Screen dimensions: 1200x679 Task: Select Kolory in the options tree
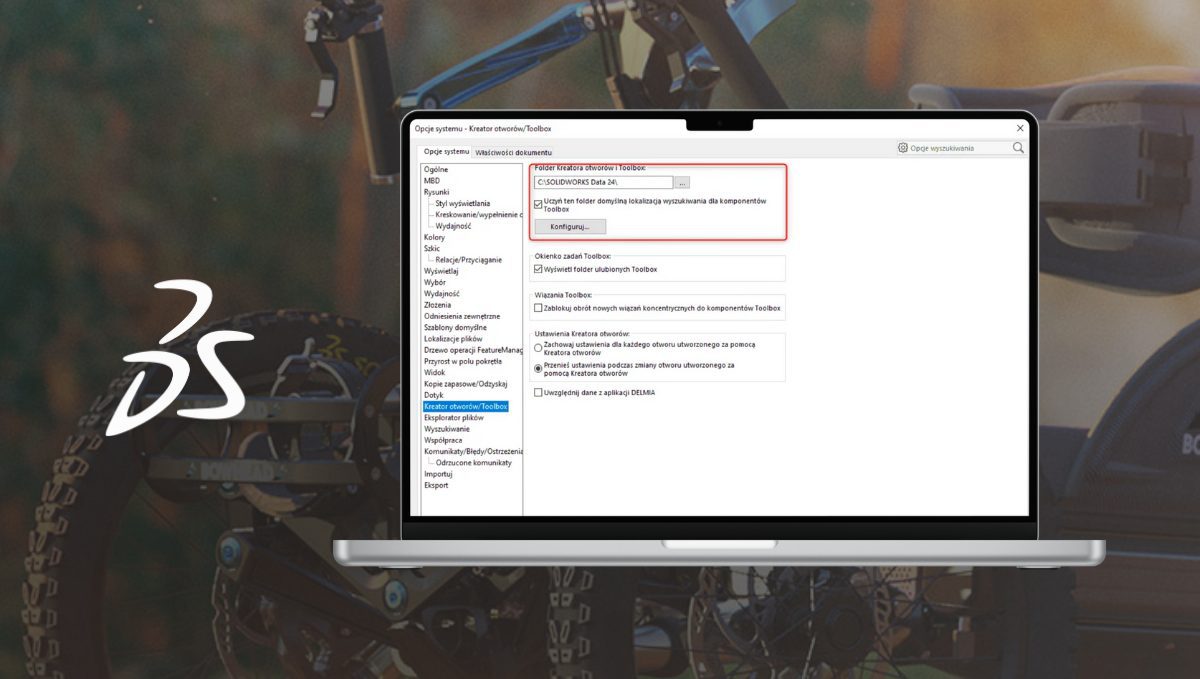435,237
